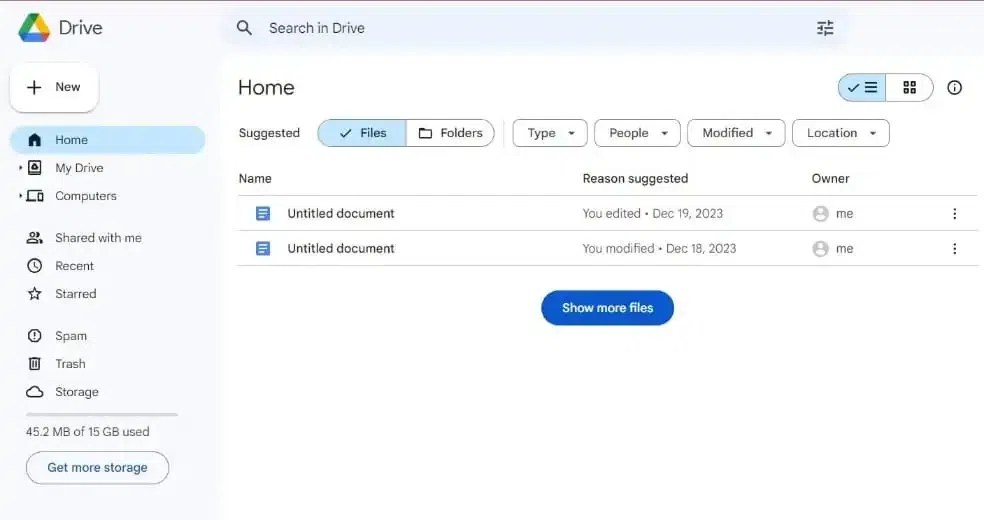This screenshot has width=984, height=520.
Task: Open the Location filter dropdown
Action: [x=841, y=133]
